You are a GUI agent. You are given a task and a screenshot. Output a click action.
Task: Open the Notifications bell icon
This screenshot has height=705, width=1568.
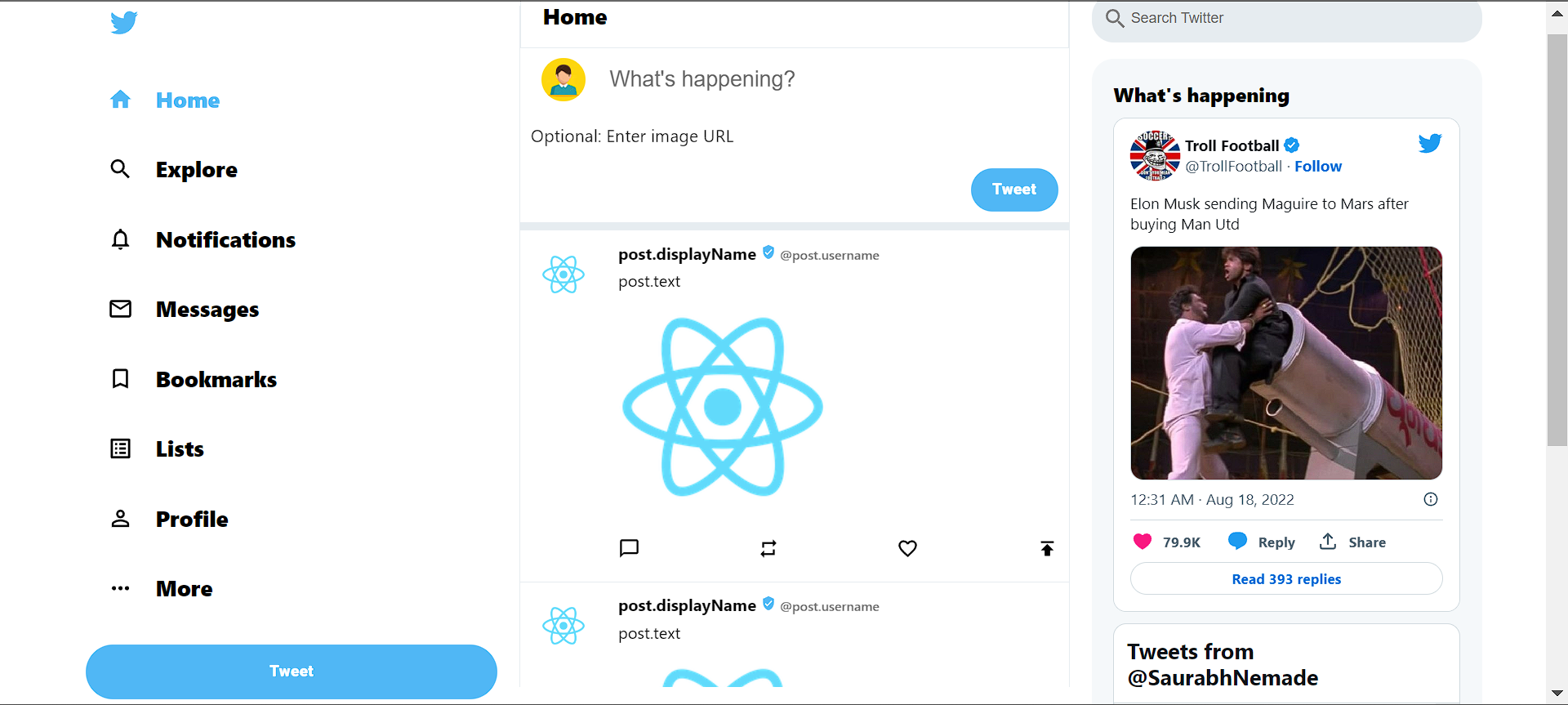[x=120, y=239]
